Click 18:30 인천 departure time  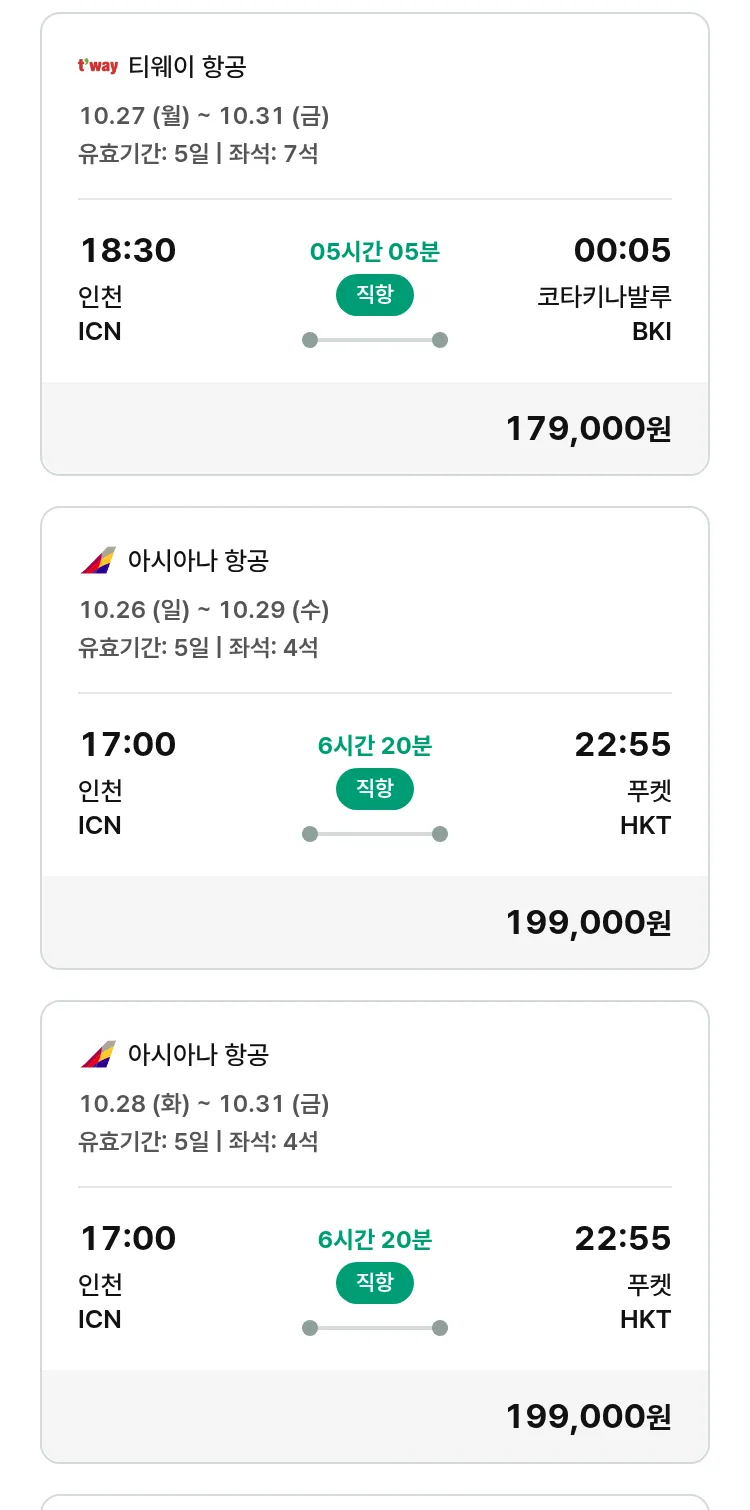128,250
